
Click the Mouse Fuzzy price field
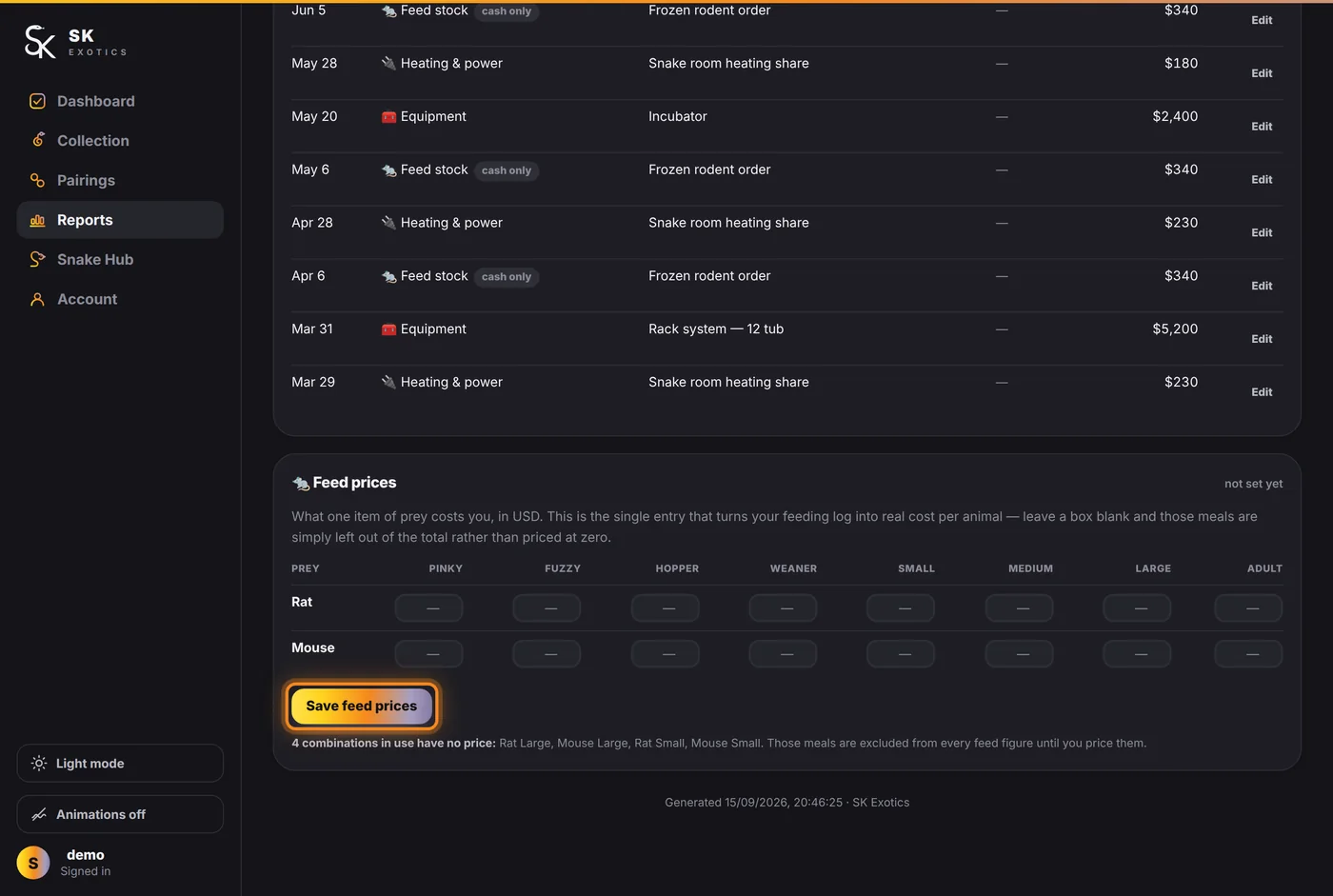[547, 653]
